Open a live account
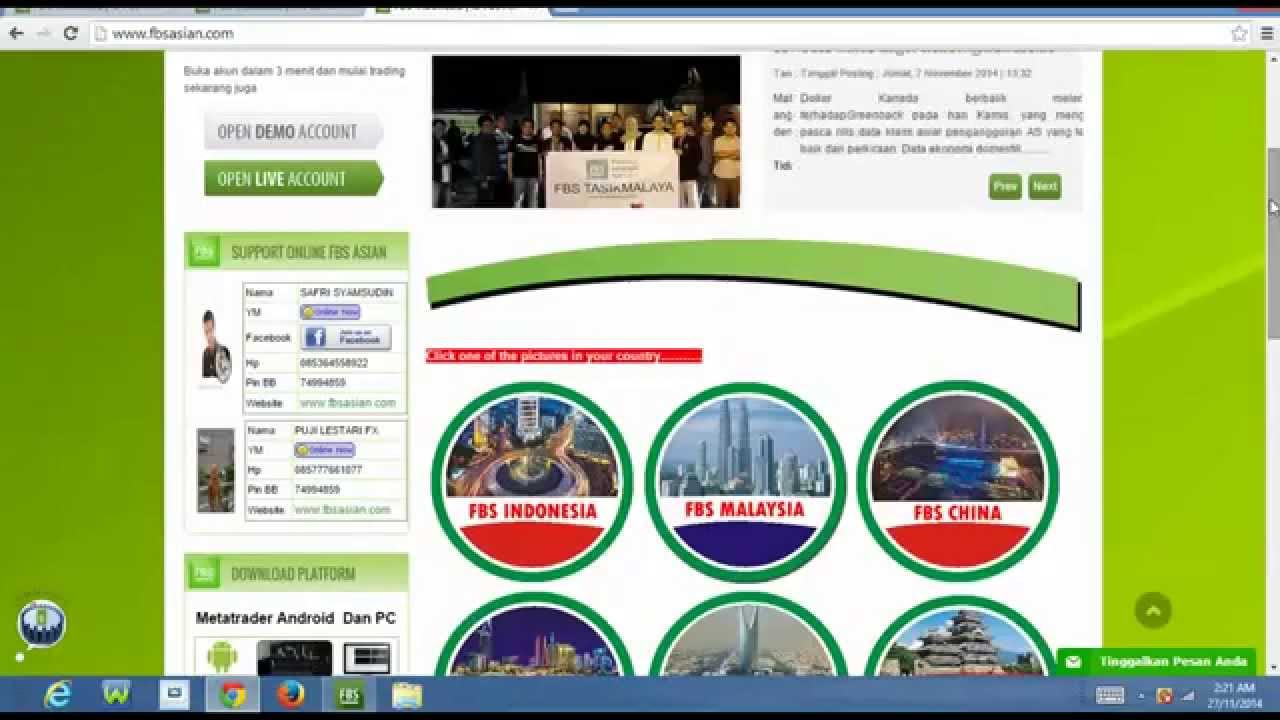Image resolution: width=1280 pixels, height=720 pixels. [293, 179]
